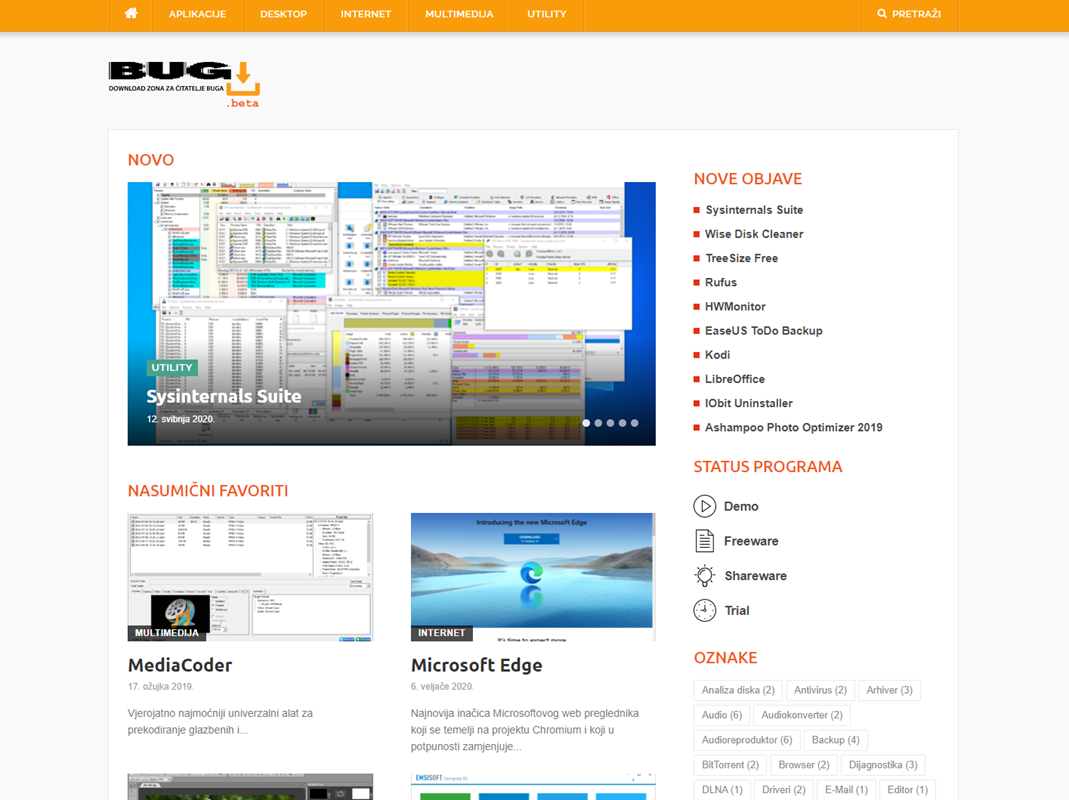Select the Arhiver tag
1069x800 pixels.
[889, 690]
